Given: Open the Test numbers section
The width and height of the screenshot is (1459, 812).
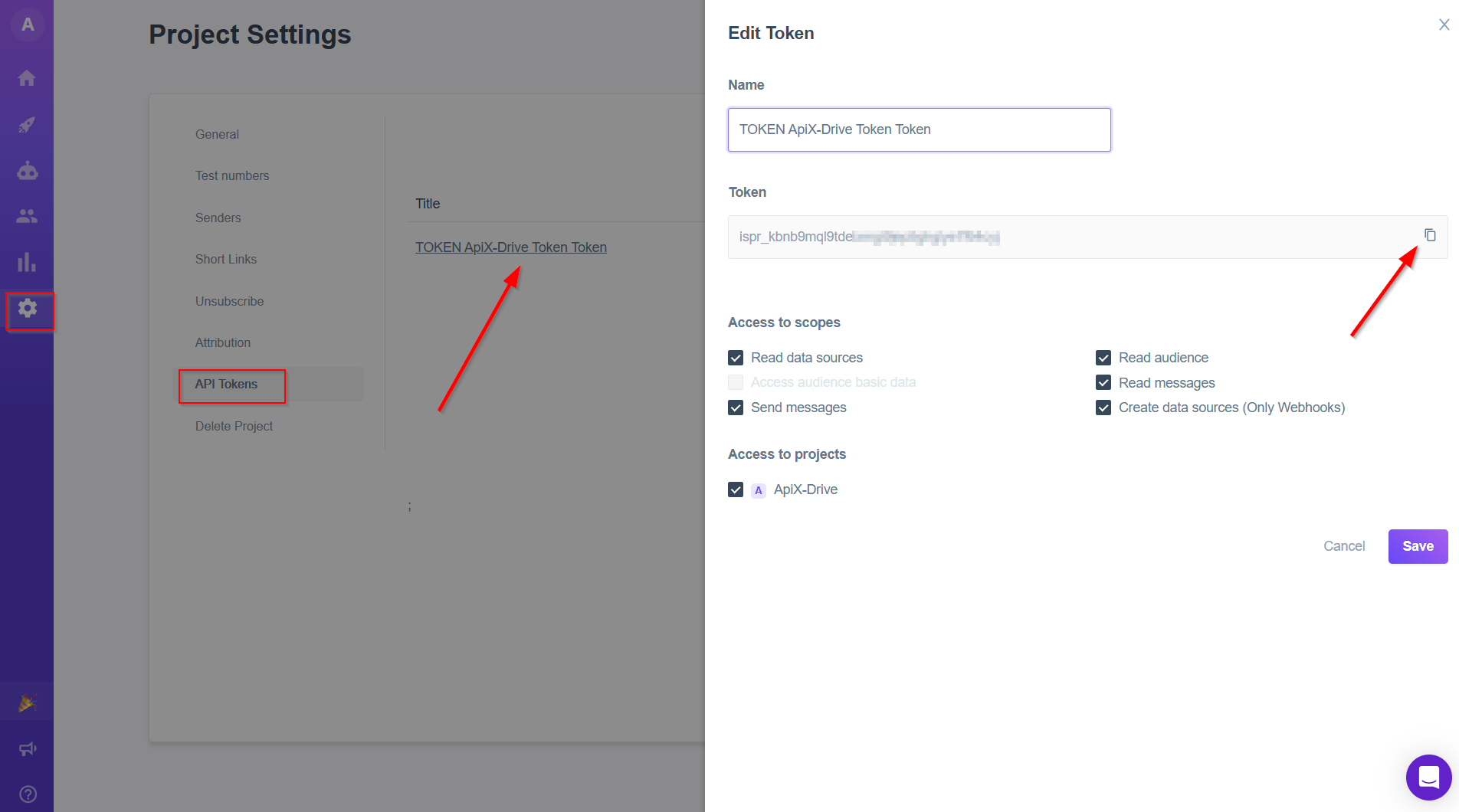Looking at the screenshot, I should coord(232,175).
